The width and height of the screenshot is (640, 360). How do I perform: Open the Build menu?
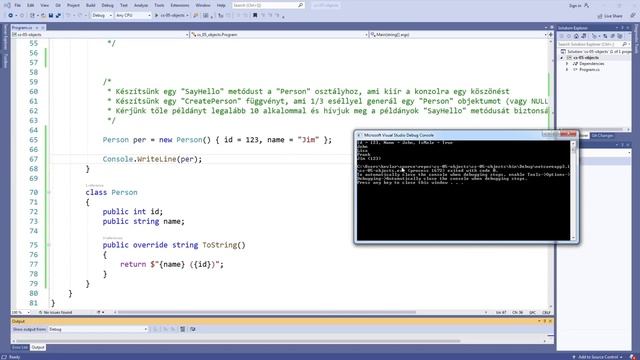[x=91, y=5]
